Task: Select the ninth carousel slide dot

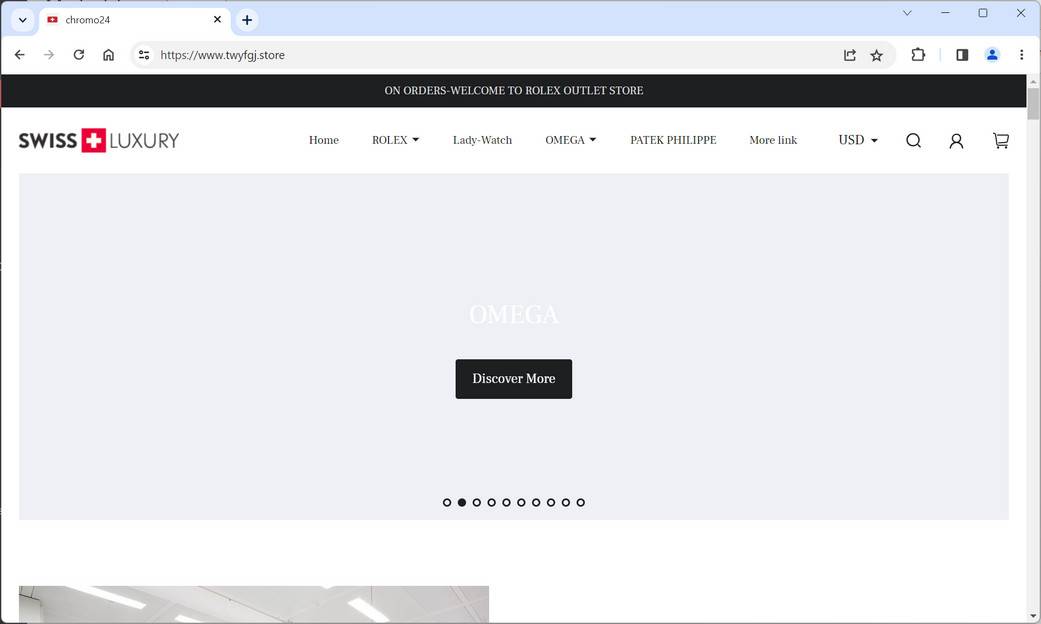Action: point(566,503)
